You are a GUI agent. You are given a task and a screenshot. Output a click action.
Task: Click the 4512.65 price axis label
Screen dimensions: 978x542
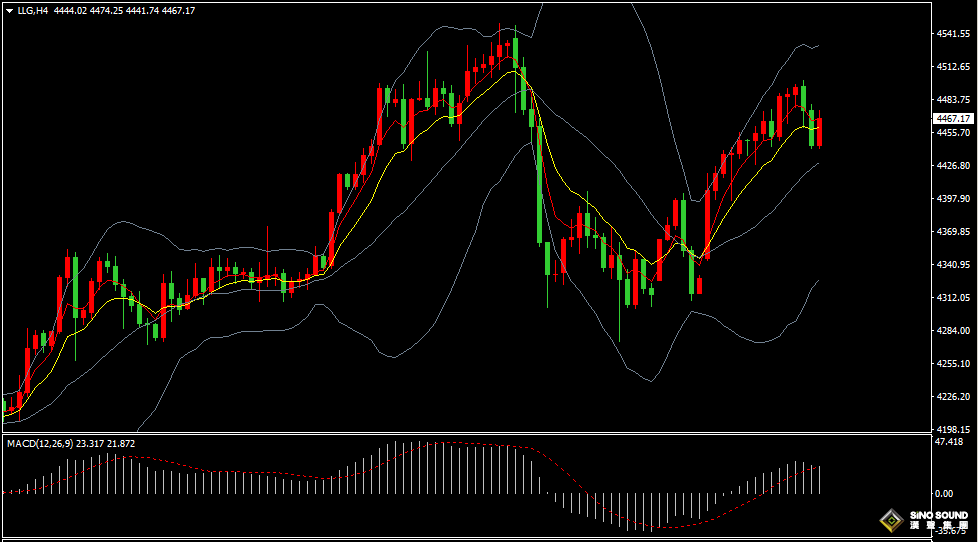pyautogui.click(x=953, y=66)
